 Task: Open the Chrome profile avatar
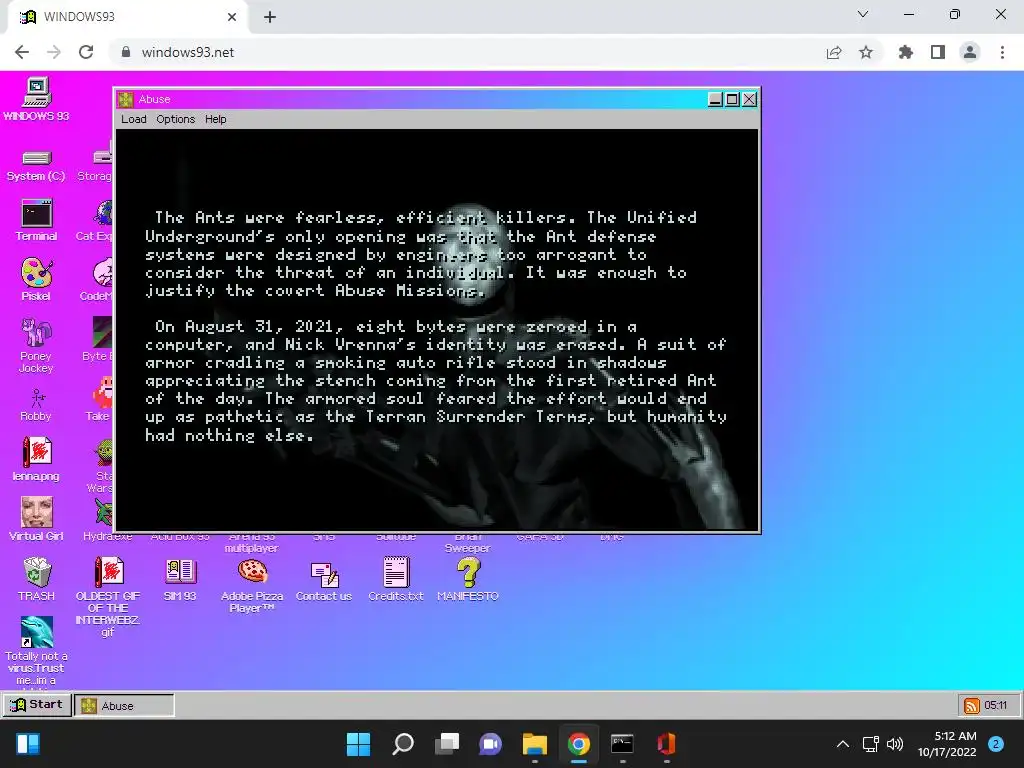(x=970, y=52)
